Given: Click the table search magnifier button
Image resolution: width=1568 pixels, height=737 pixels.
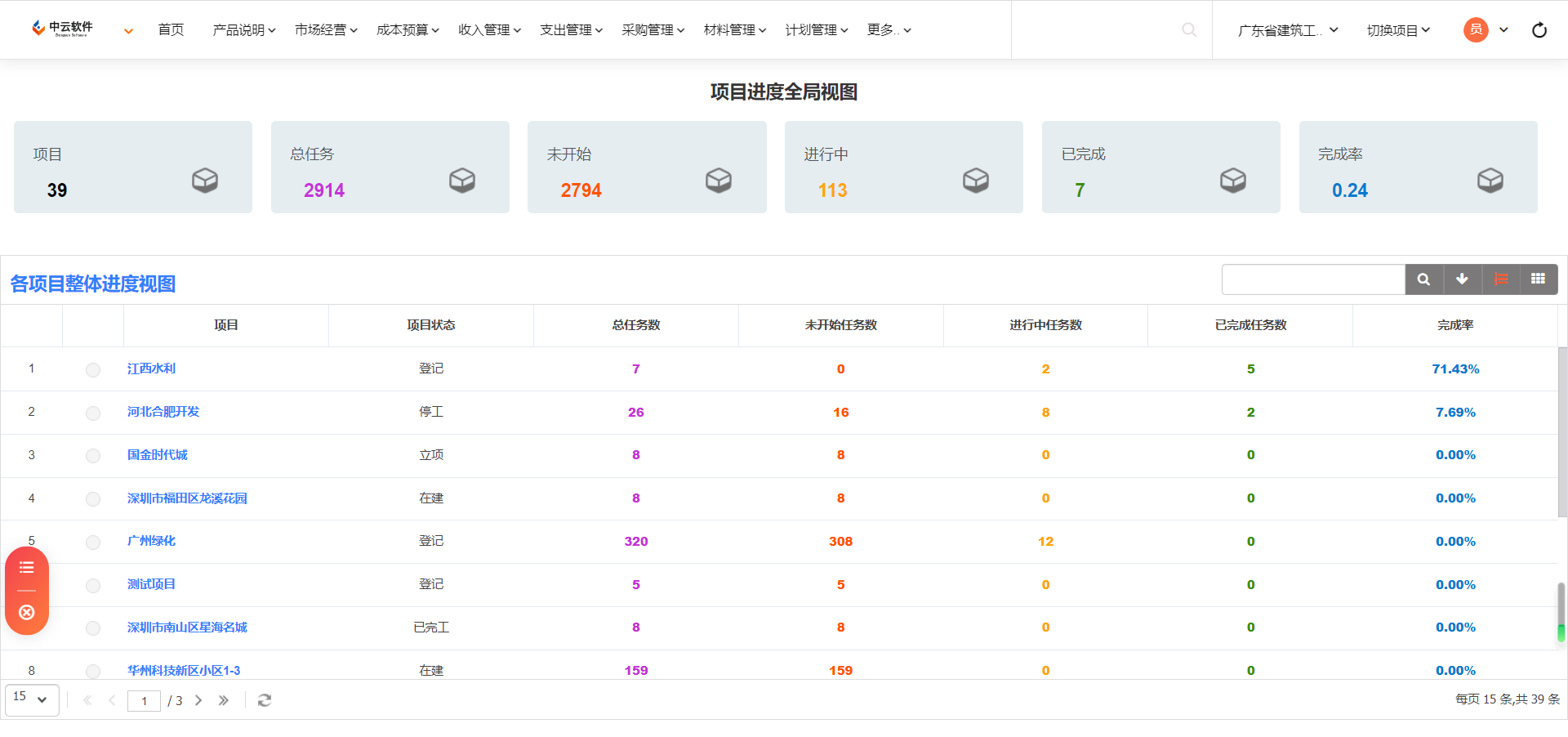Looking at the screenshot, I should (1423, 279).
